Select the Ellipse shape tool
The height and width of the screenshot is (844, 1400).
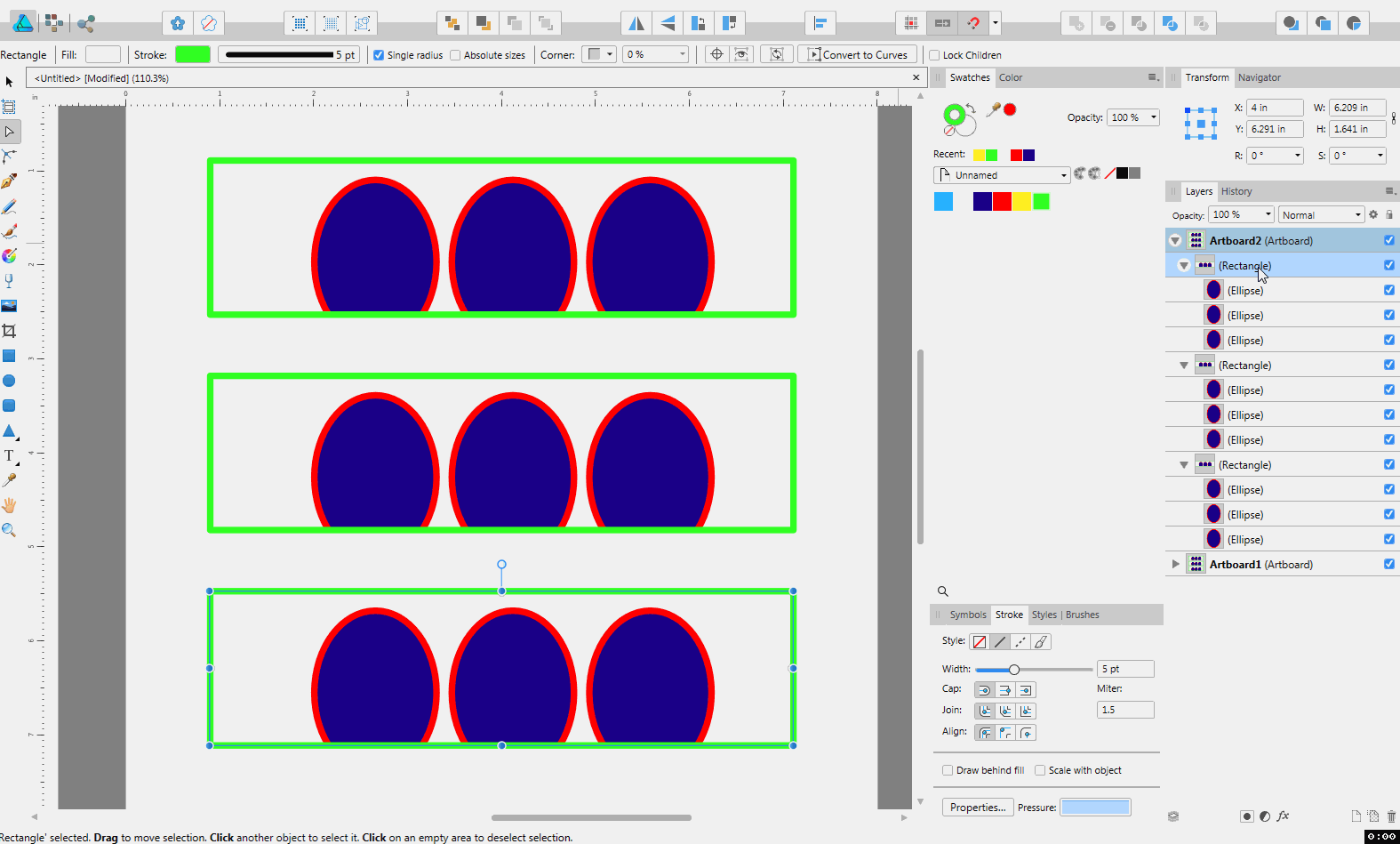[x=9, y=381]
